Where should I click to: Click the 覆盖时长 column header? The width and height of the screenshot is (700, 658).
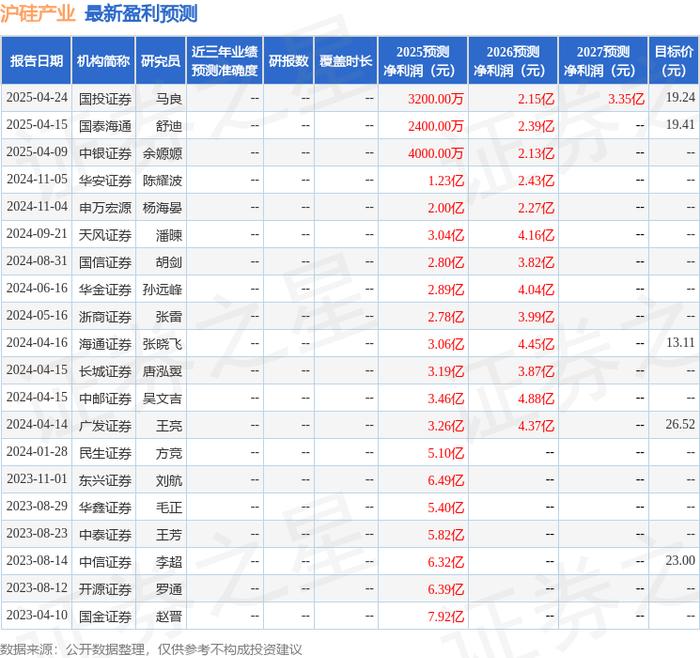pyautogui.click(x=346, y=61)
